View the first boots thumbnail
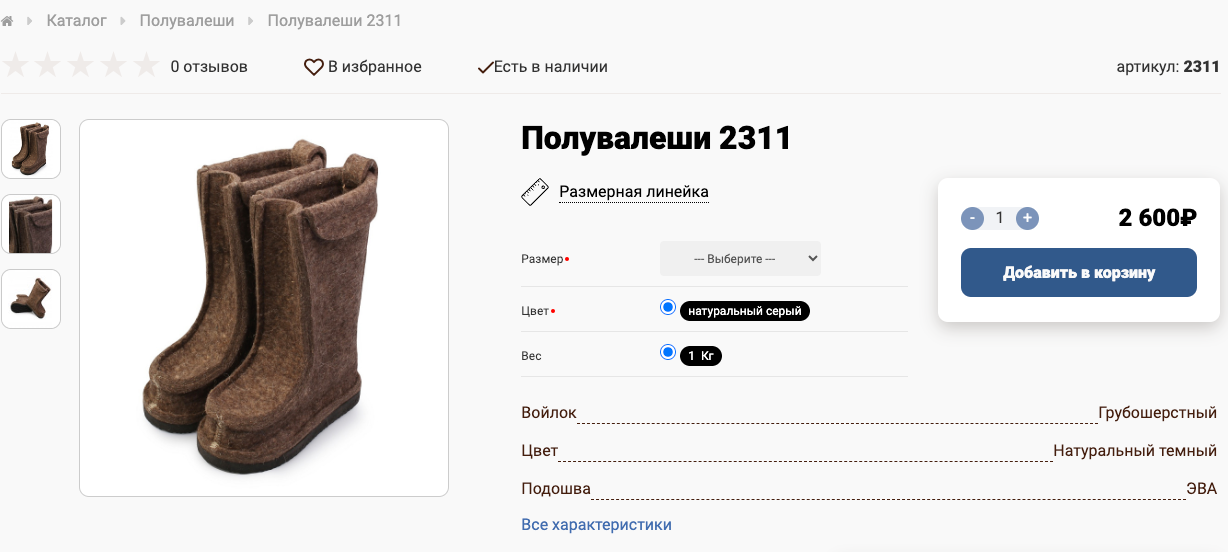 point(31,149)
